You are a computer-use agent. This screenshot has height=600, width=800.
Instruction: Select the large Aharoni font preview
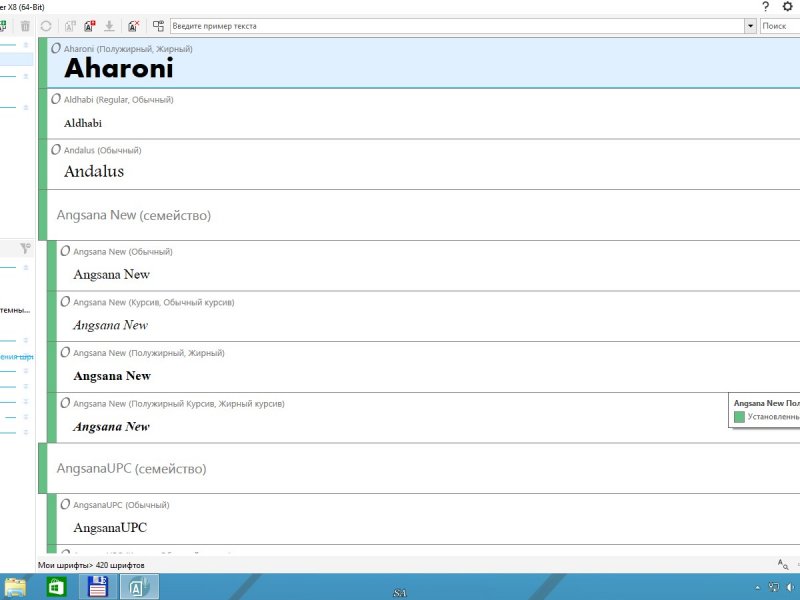click(119, 68)
